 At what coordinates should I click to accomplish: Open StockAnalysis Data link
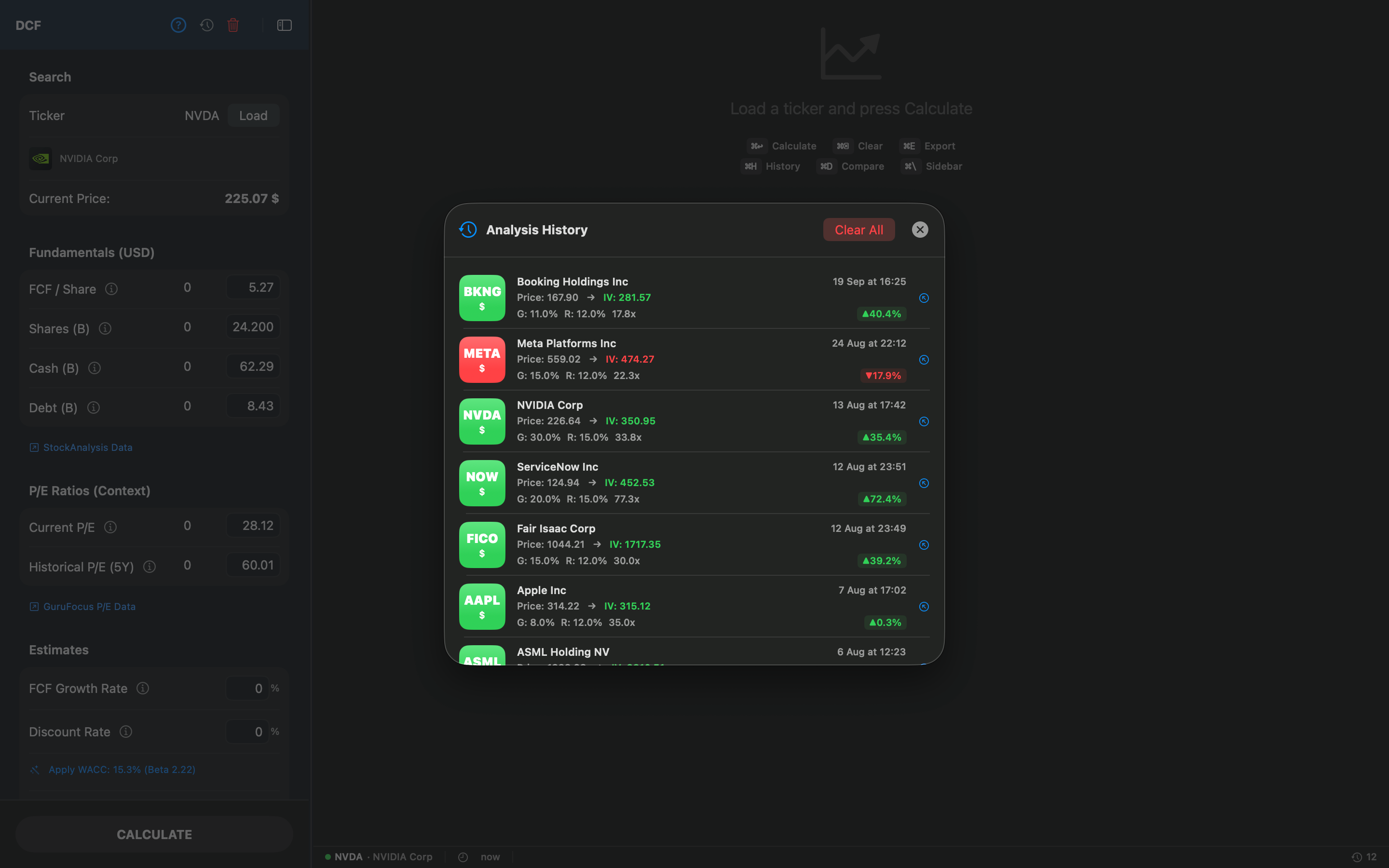pyautogui.click(x=81, y=447)
